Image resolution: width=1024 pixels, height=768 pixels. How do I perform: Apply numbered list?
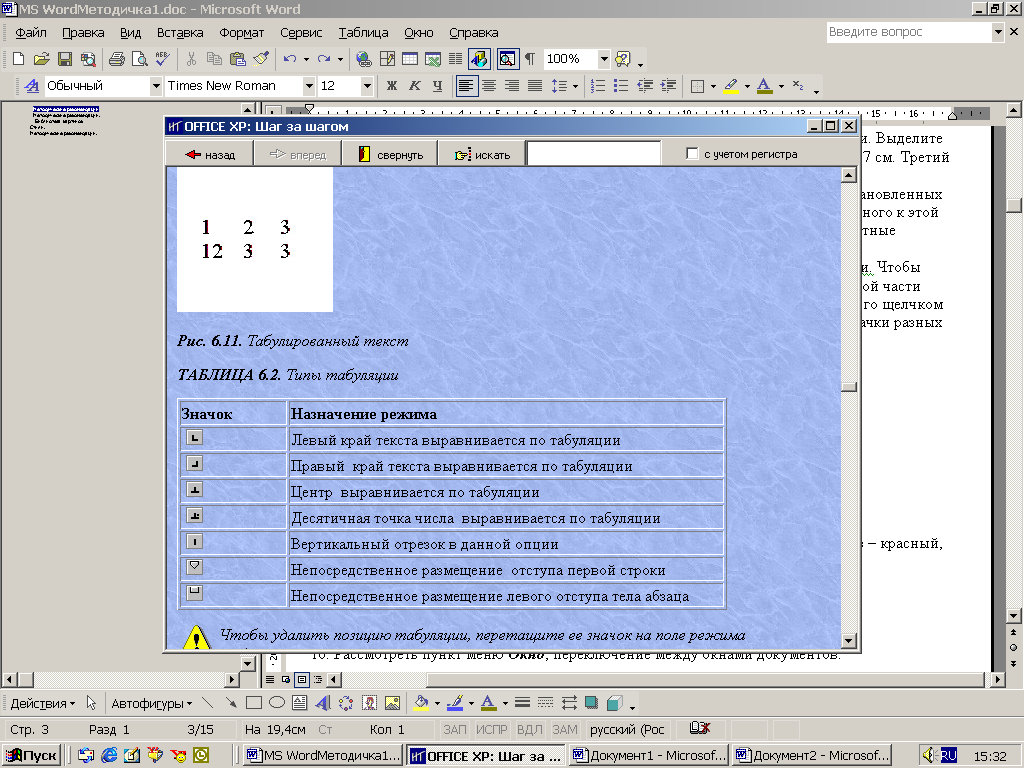click(x=598, y=86)
